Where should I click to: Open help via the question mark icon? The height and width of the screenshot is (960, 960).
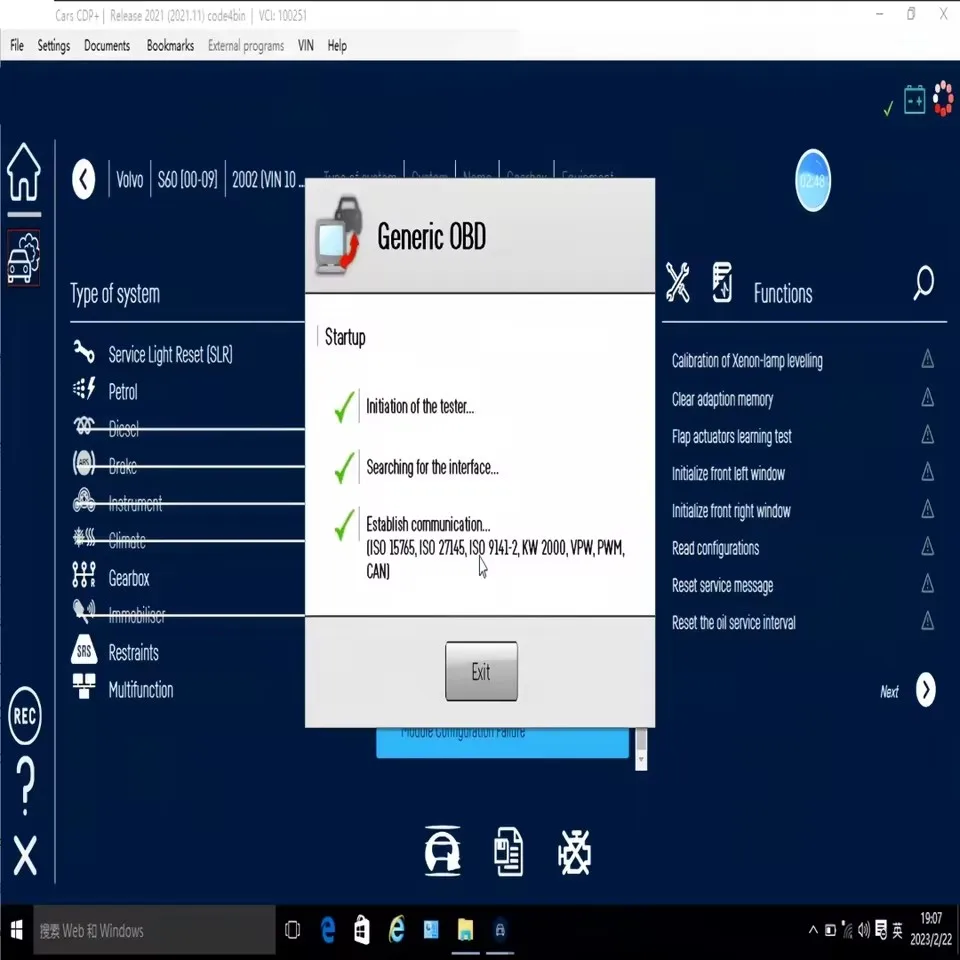coord(24,785)
